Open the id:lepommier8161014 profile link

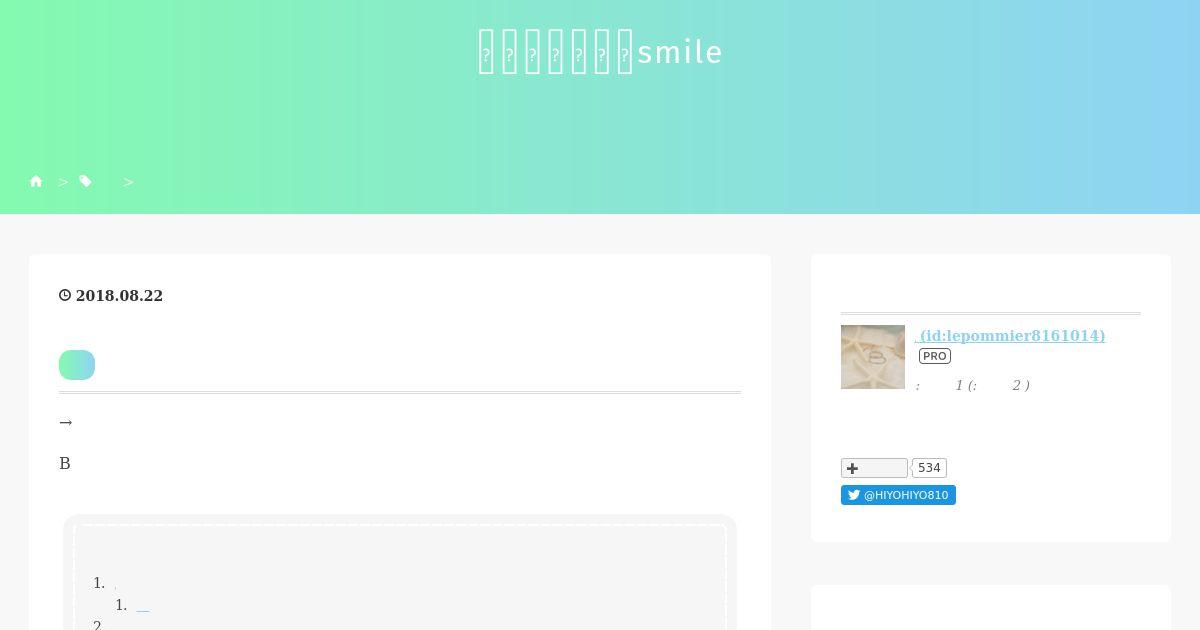coord(1010,336)
